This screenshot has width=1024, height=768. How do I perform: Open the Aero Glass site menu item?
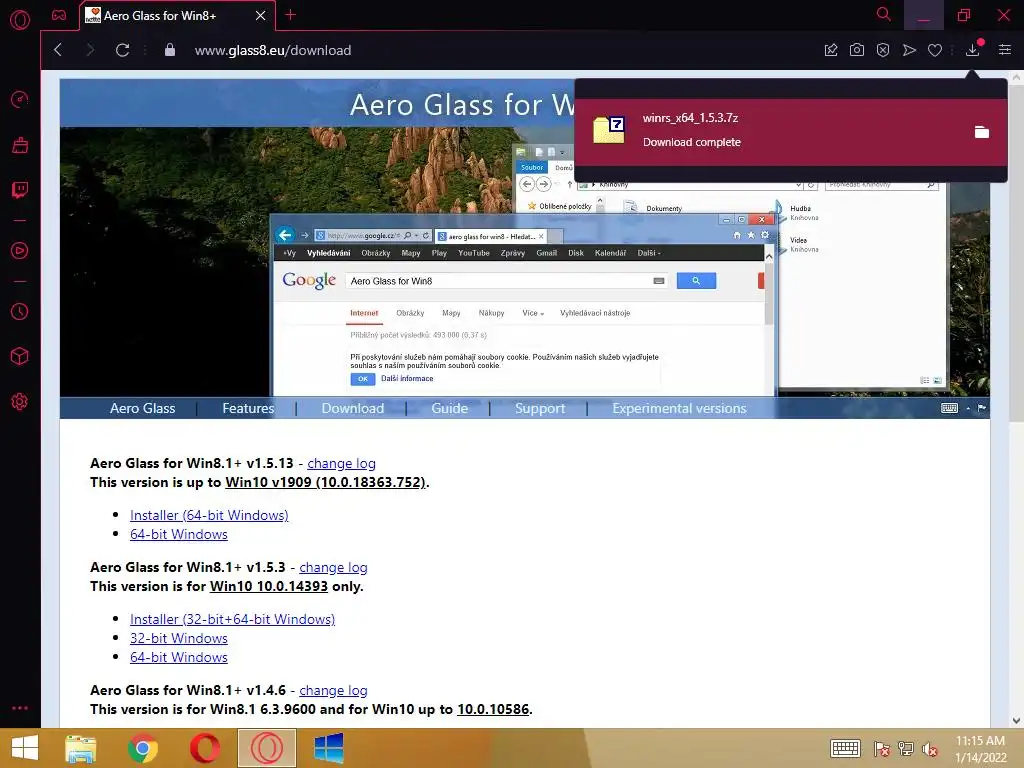142,408
